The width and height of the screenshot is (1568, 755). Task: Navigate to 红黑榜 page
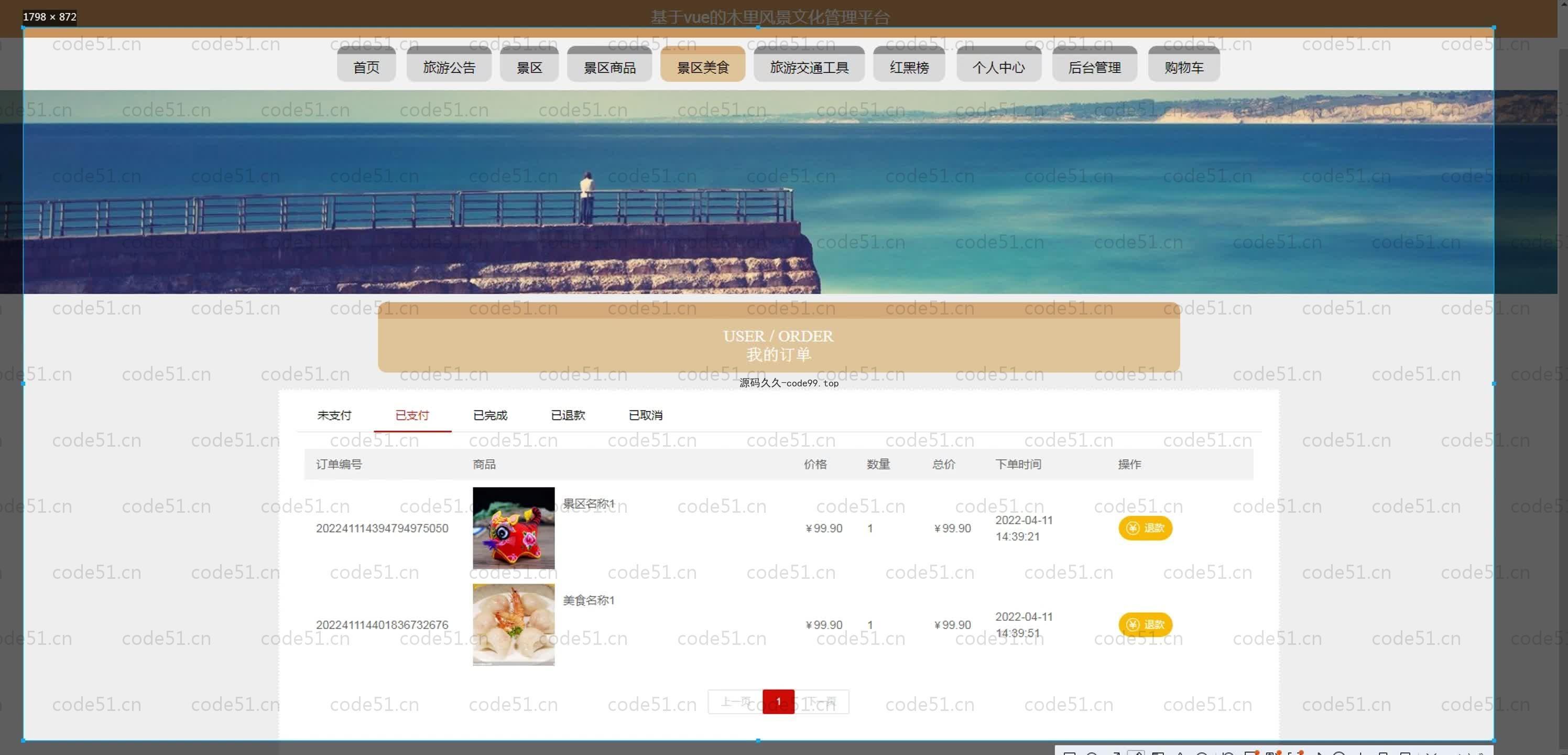pyautogui.click(x=908, y=67)
